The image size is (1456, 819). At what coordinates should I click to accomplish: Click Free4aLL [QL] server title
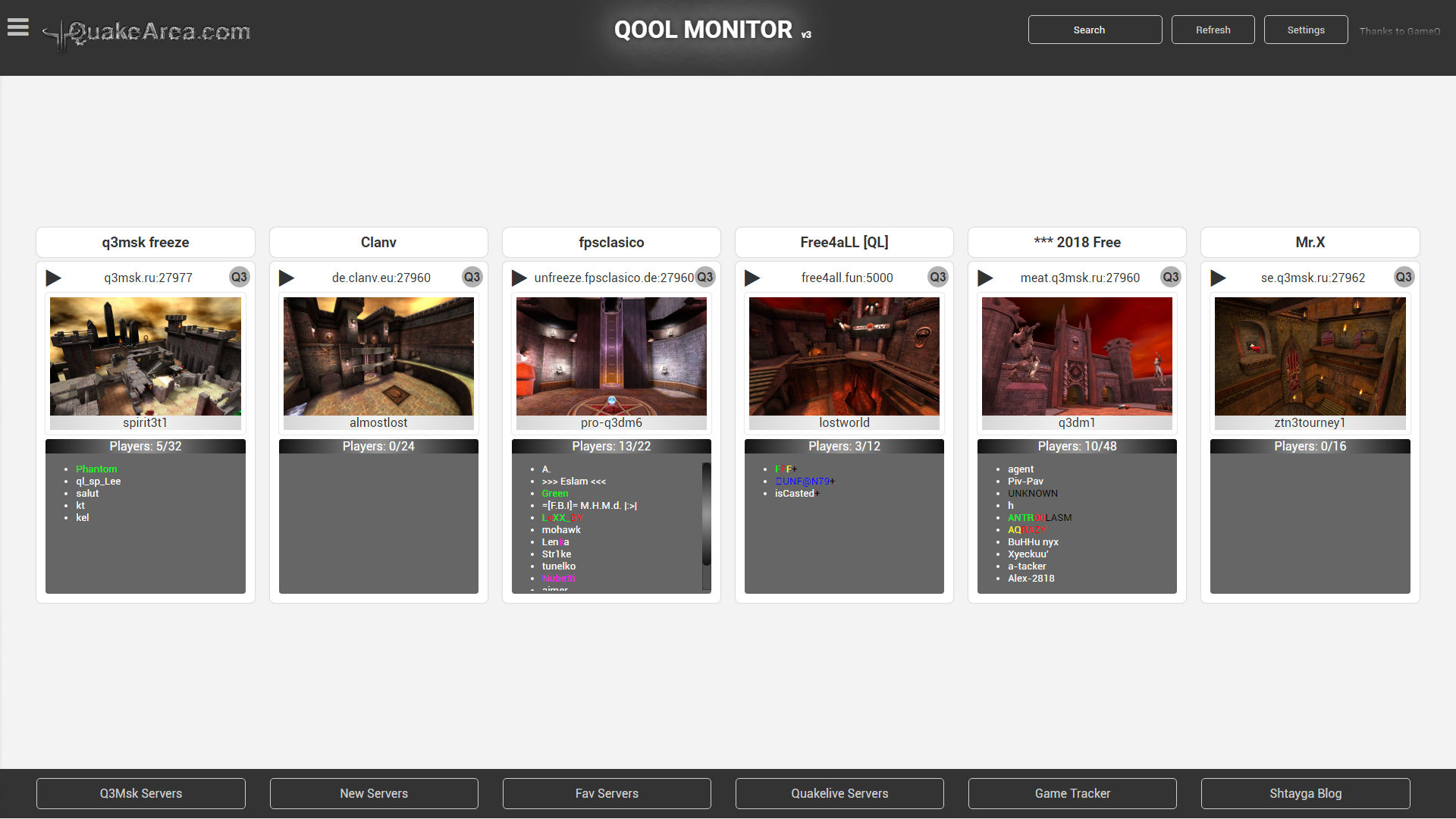[844, 243]
